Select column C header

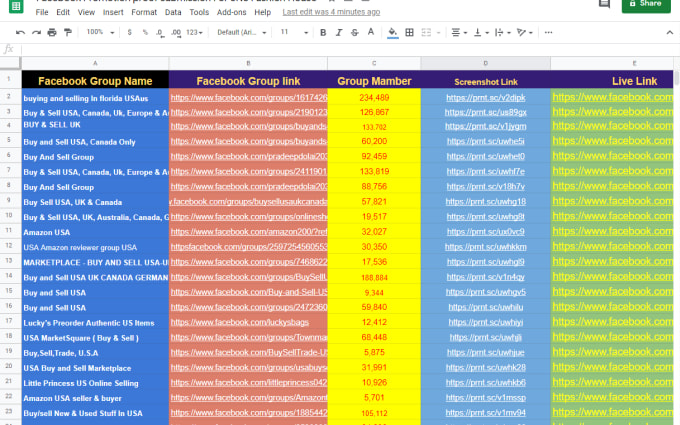click(x=374, y=63)
